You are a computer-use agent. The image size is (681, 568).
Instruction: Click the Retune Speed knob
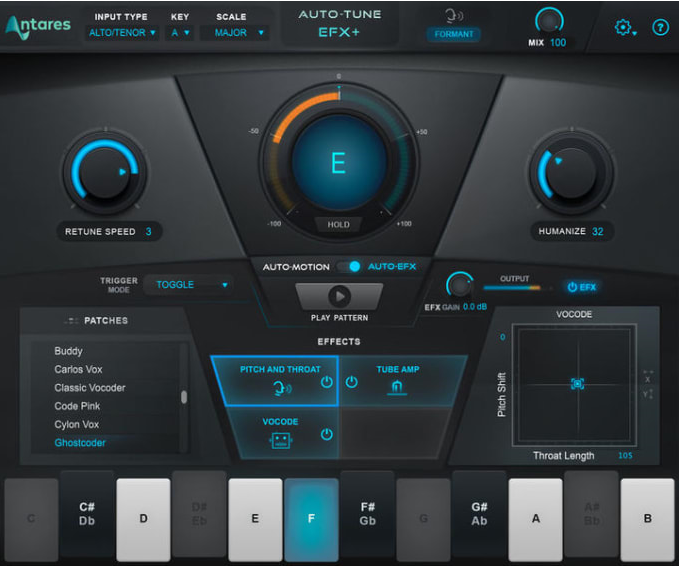[105, 173]
